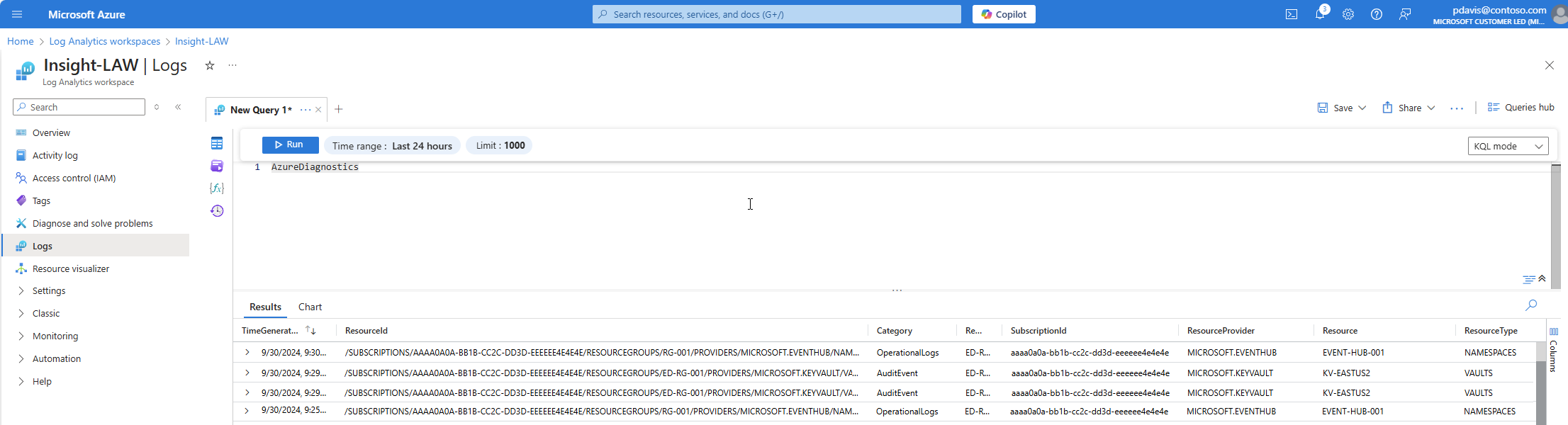Click the ResourceId column header

click(x=366, y=331)
